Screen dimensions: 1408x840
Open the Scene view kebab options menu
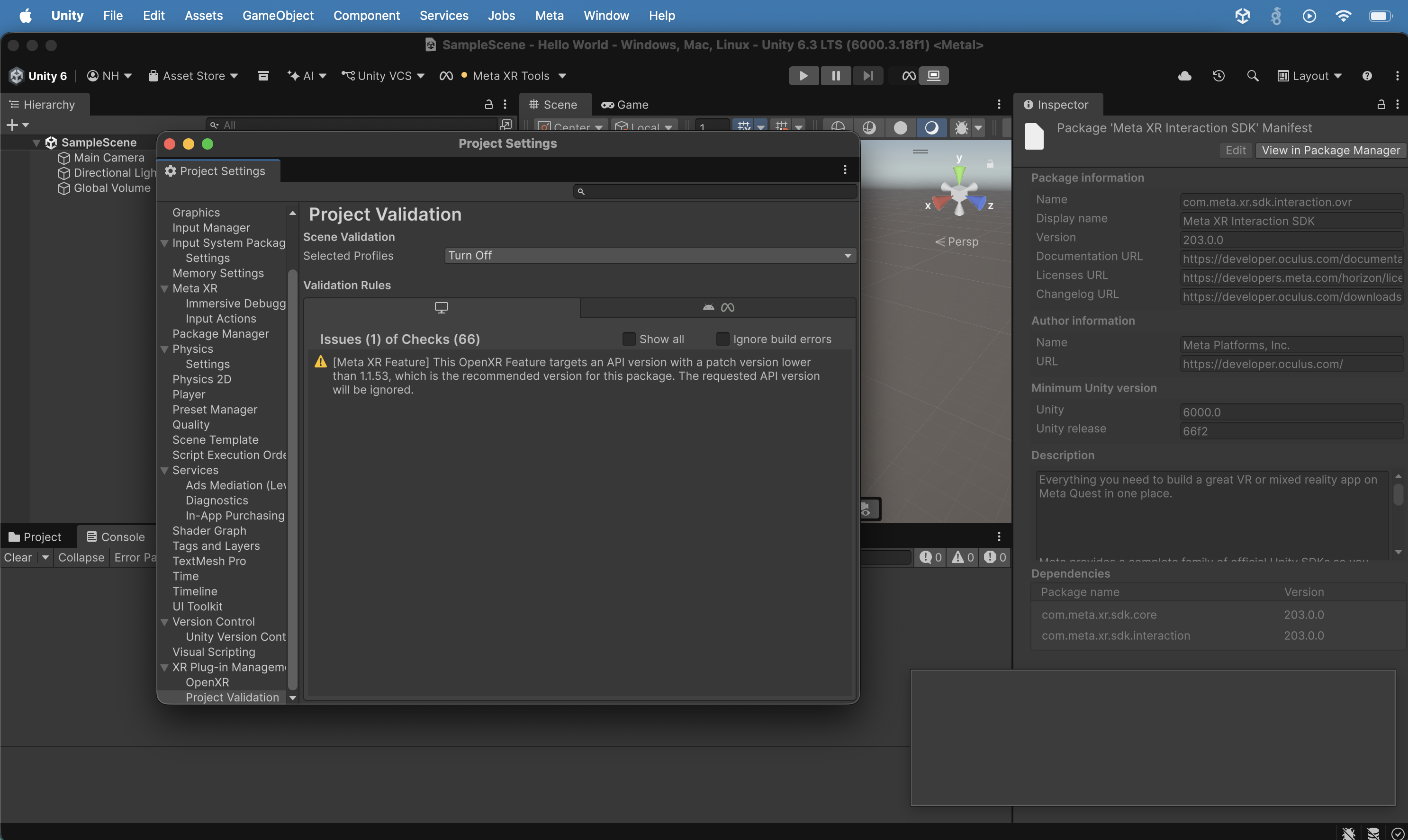coord(999,105)
